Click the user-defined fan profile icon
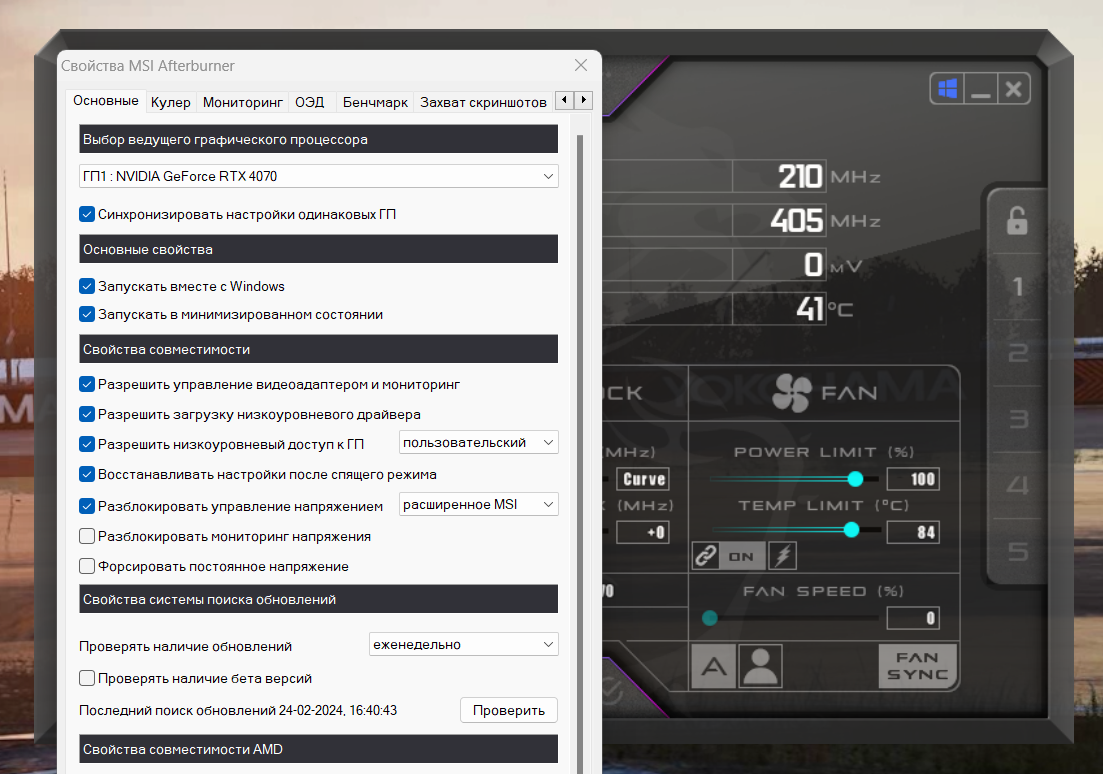This screenshot has height=774, width=1103. (760, 666)
